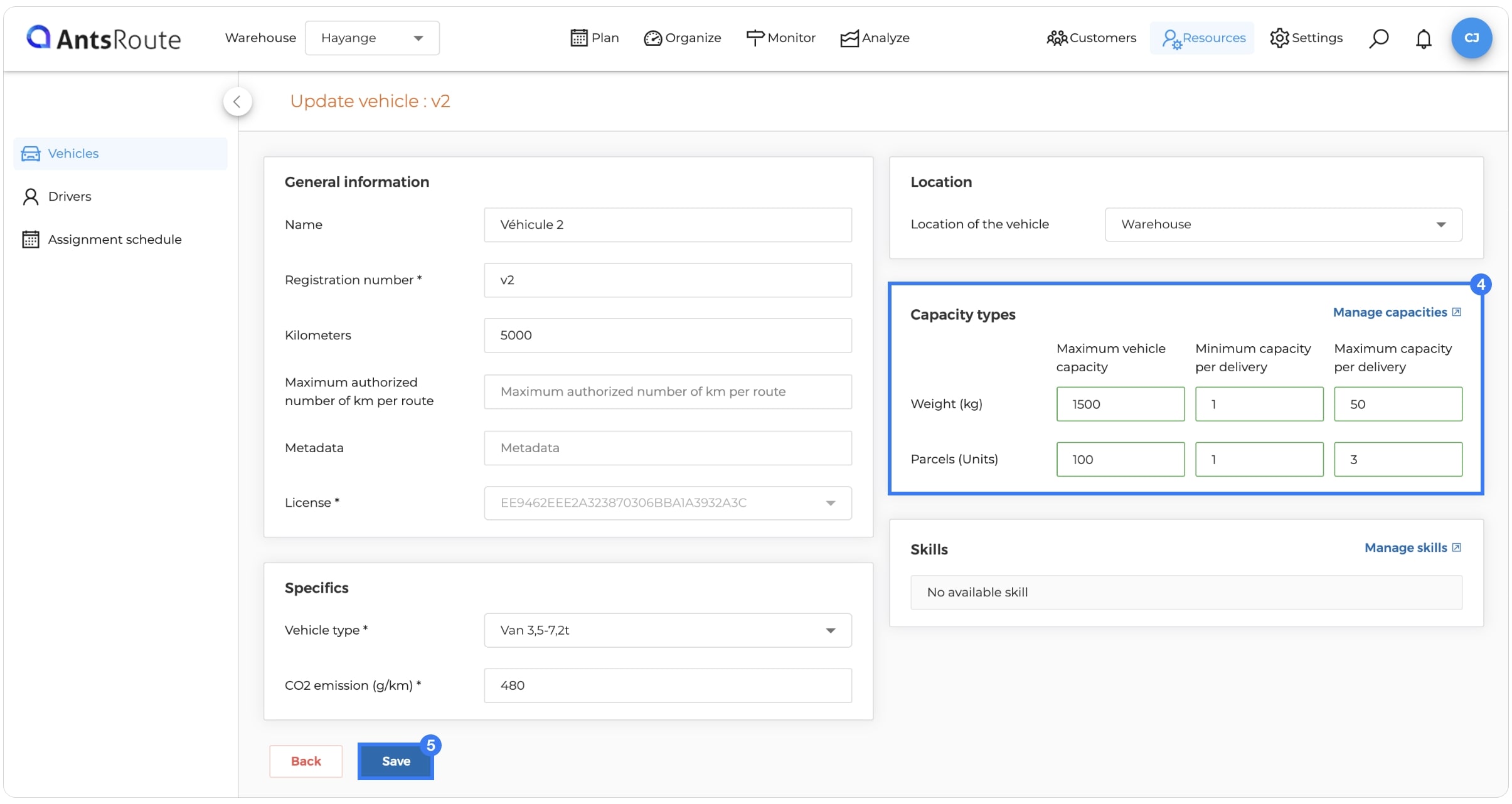Click the Assignment schedule calendar icon
This screenshot has width=1512, height=804.
point(30,240)
